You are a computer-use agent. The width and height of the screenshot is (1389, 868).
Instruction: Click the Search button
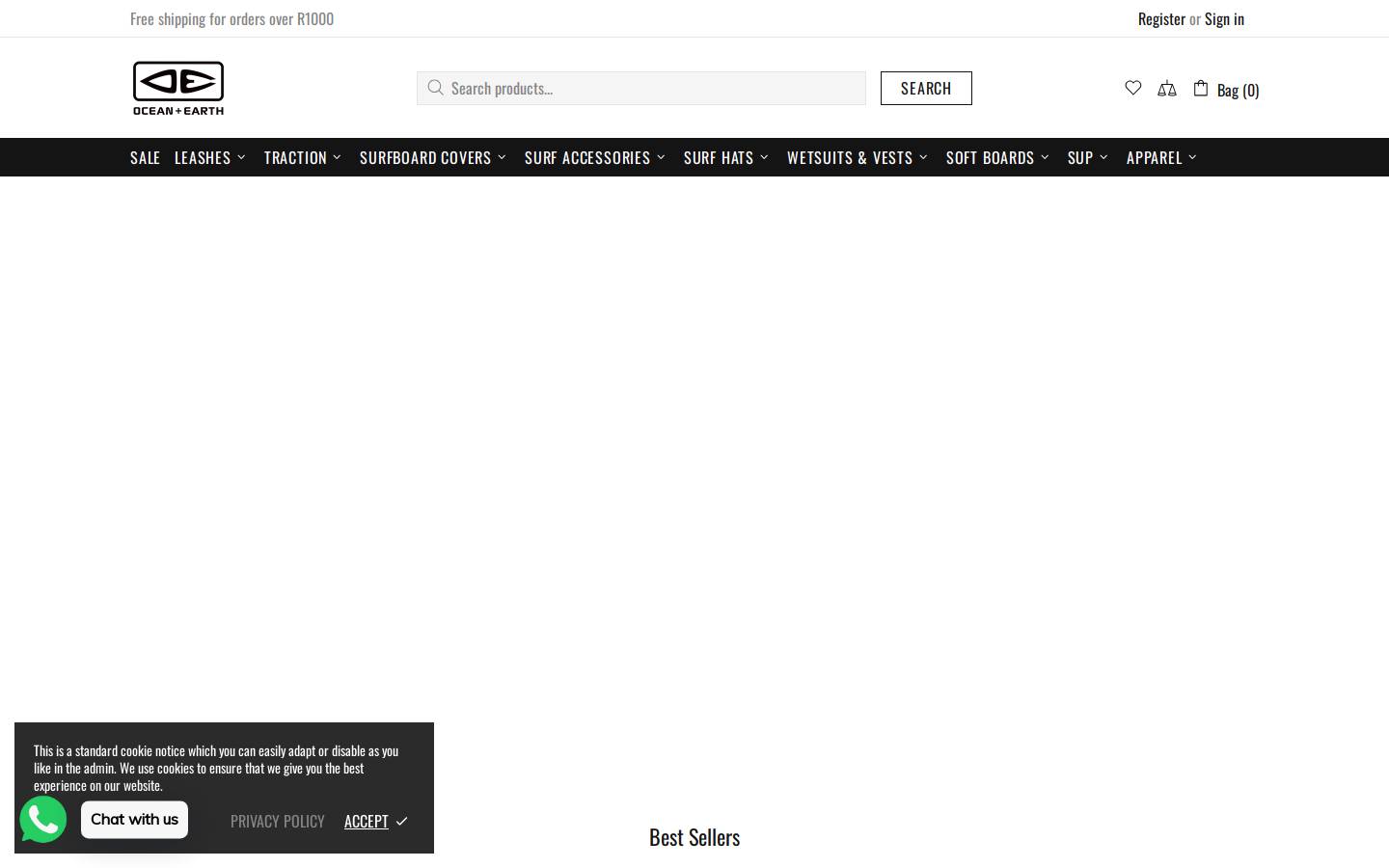click(x=926, y=88)
